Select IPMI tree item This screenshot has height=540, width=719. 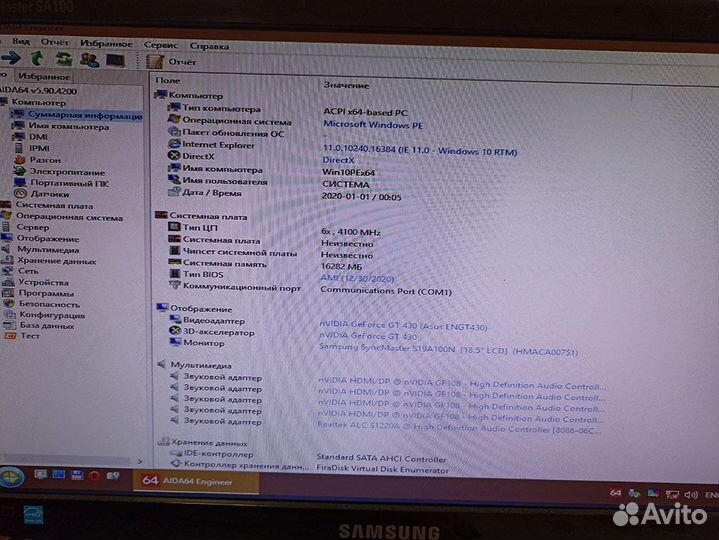[39, 148]
